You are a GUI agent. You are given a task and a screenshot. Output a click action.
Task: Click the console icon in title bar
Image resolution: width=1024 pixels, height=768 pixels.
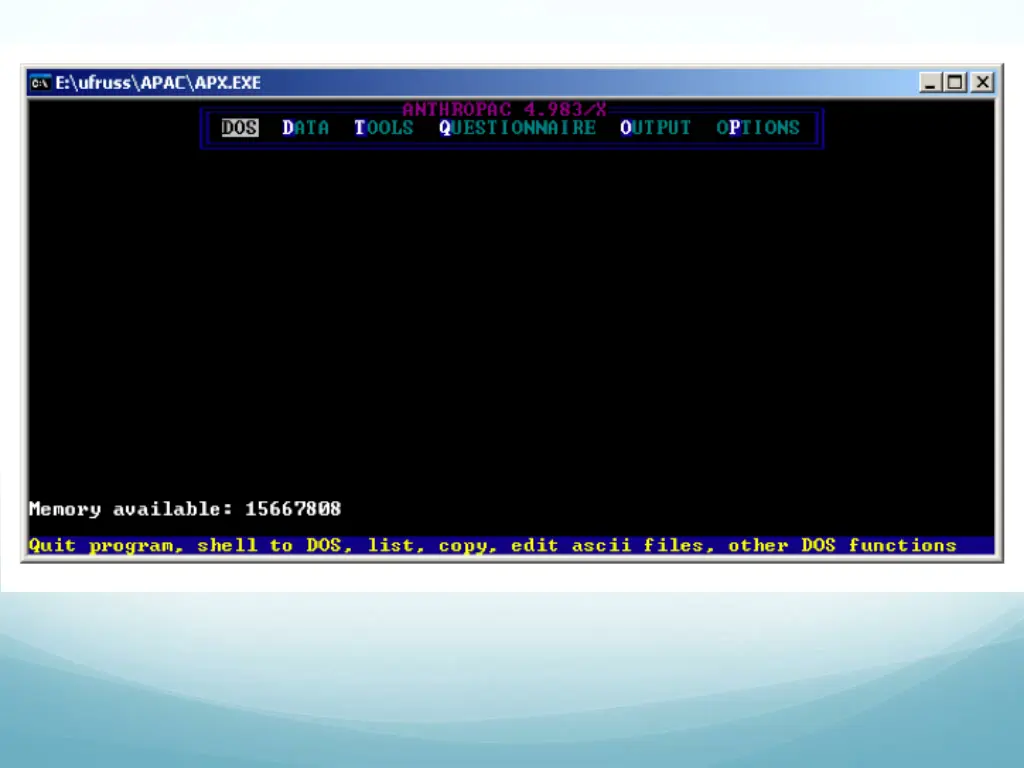[x=40, y=83]
